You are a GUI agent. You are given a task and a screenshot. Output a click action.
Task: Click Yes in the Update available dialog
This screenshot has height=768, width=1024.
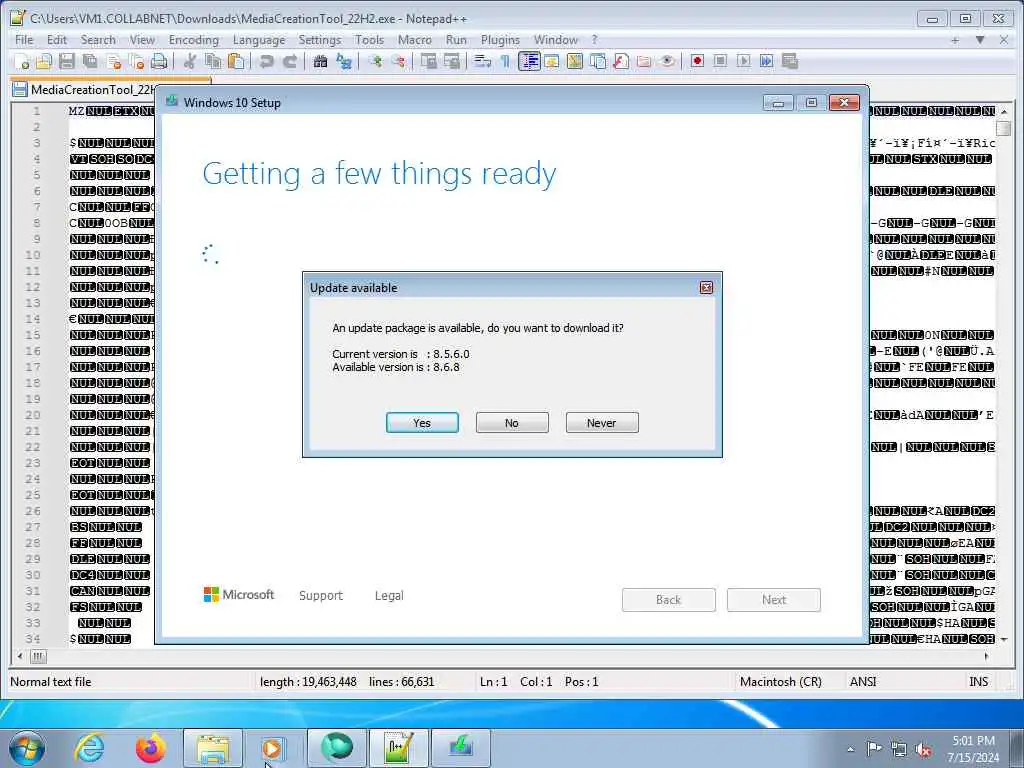(x=422, y=423)
